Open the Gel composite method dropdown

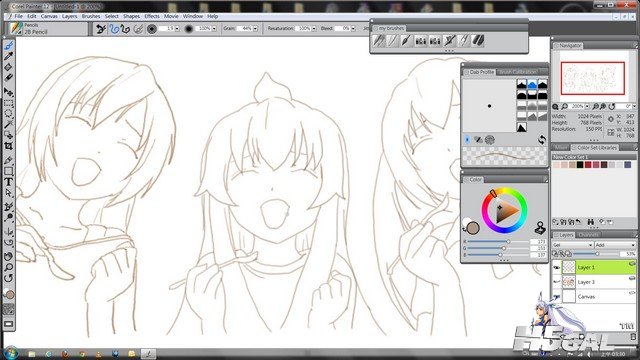[573, 245]
